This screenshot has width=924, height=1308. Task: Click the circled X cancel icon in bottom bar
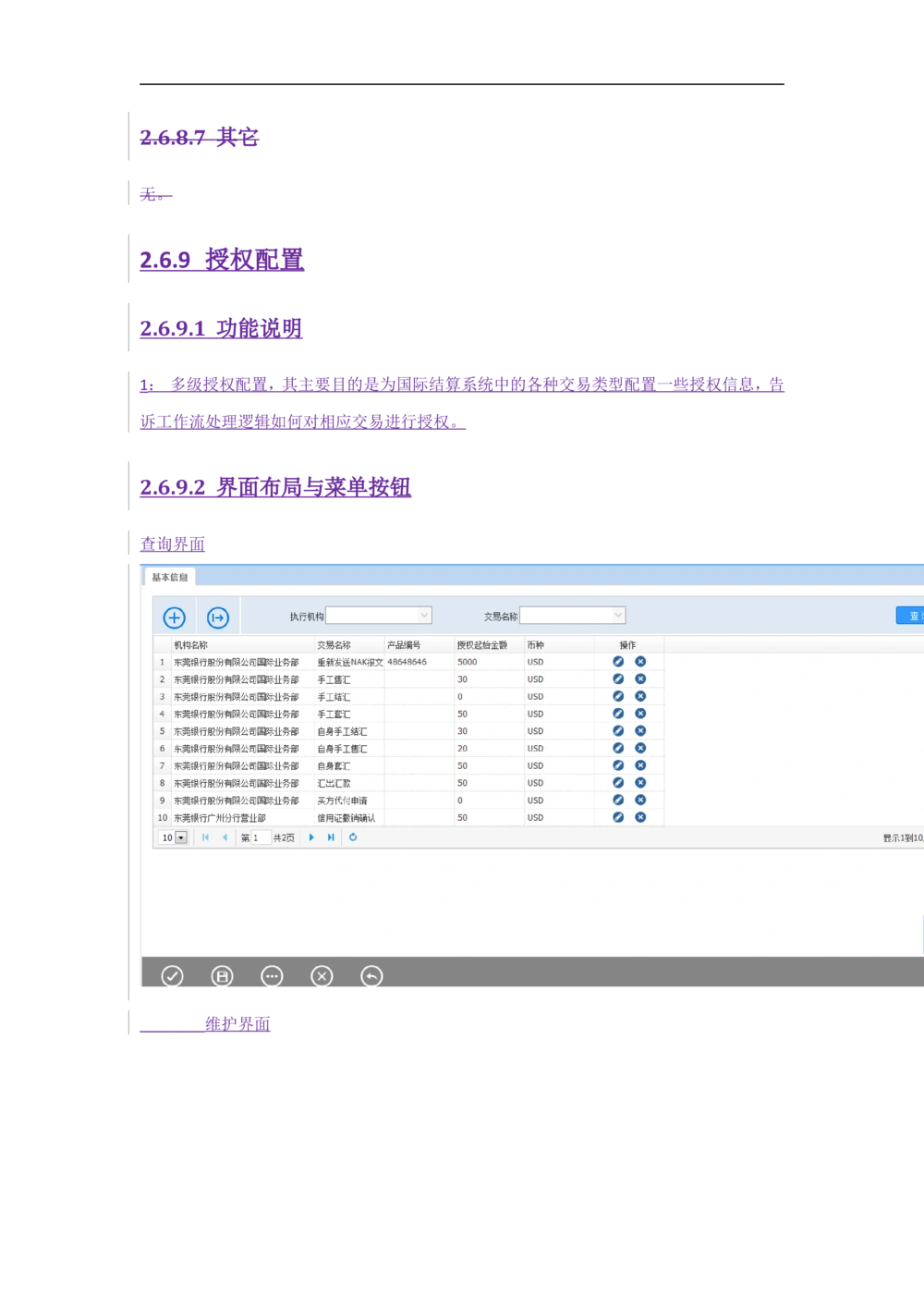[x=322, y=976]
